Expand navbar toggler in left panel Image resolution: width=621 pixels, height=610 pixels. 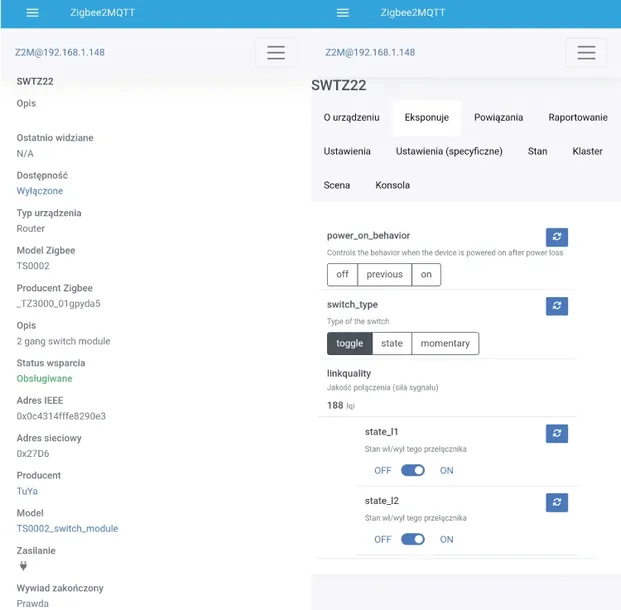[x=276, y=52]
